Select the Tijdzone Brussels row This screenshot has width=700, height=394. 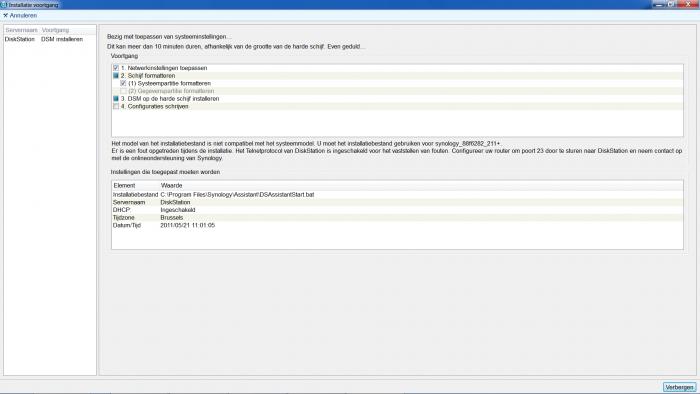tap(397, 217)
